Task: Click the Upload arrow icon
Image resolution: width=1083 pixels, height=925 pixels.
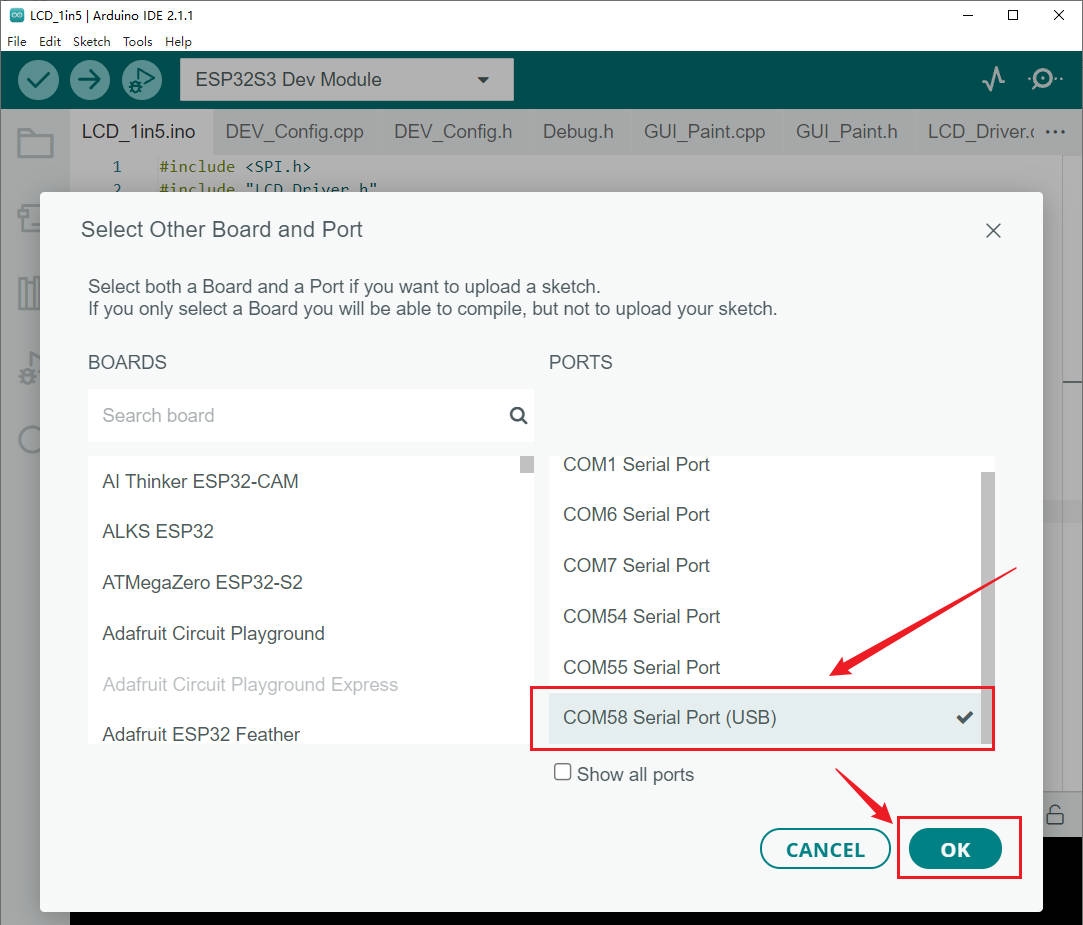Action: pyautogui.click(x=89, y=79)
